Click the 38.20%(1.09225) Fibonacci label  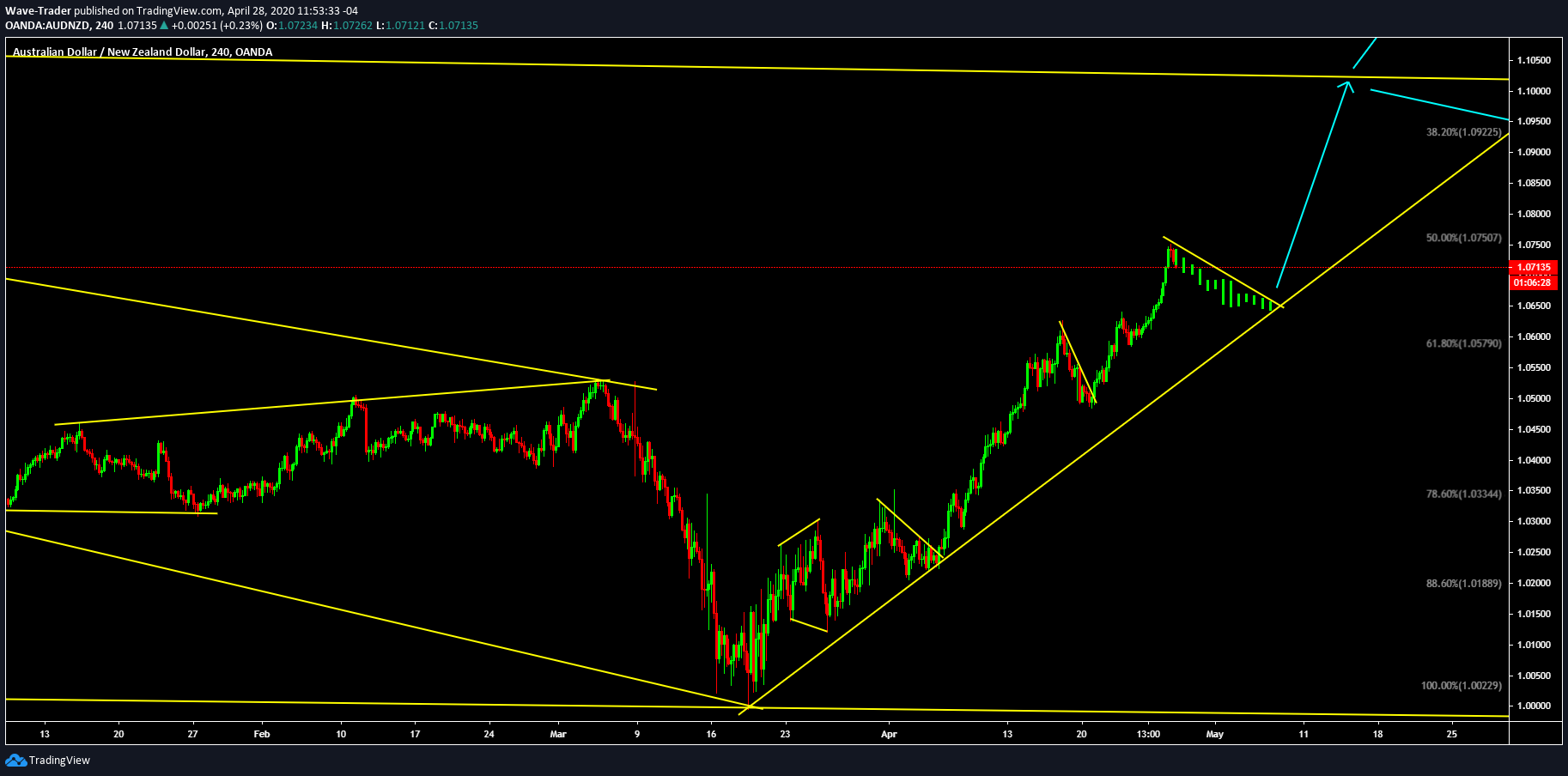[x=1464, y=132]
